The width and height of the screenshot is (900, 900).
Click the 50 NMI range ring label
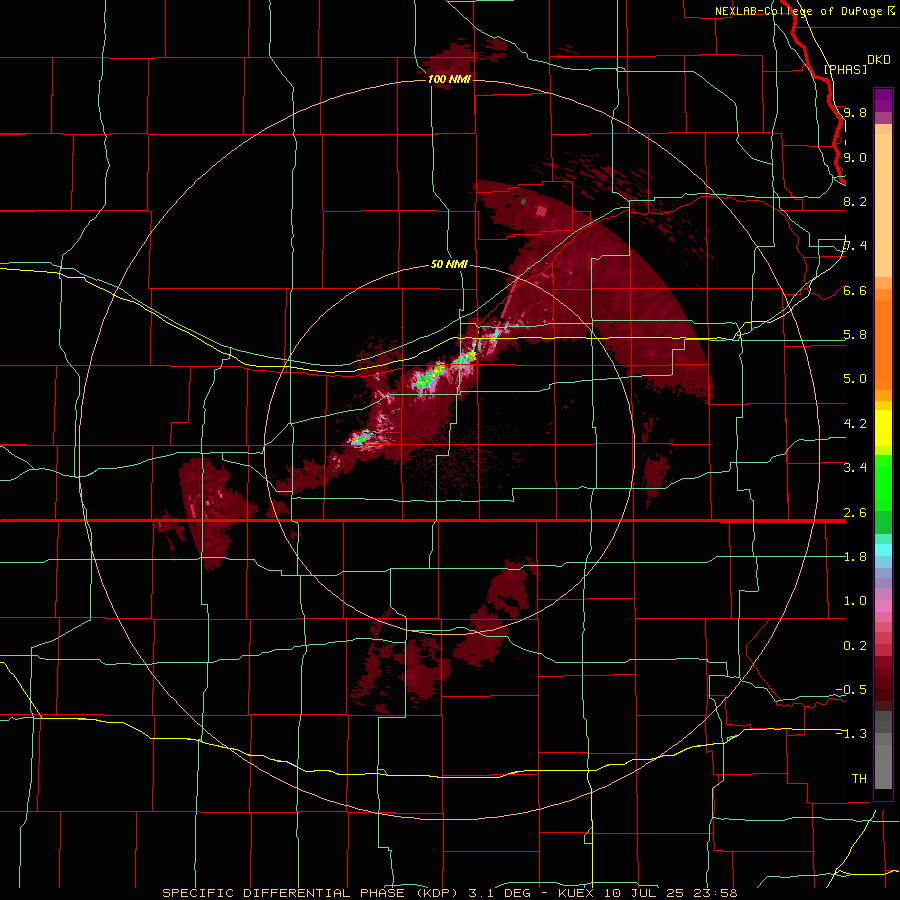449,265
